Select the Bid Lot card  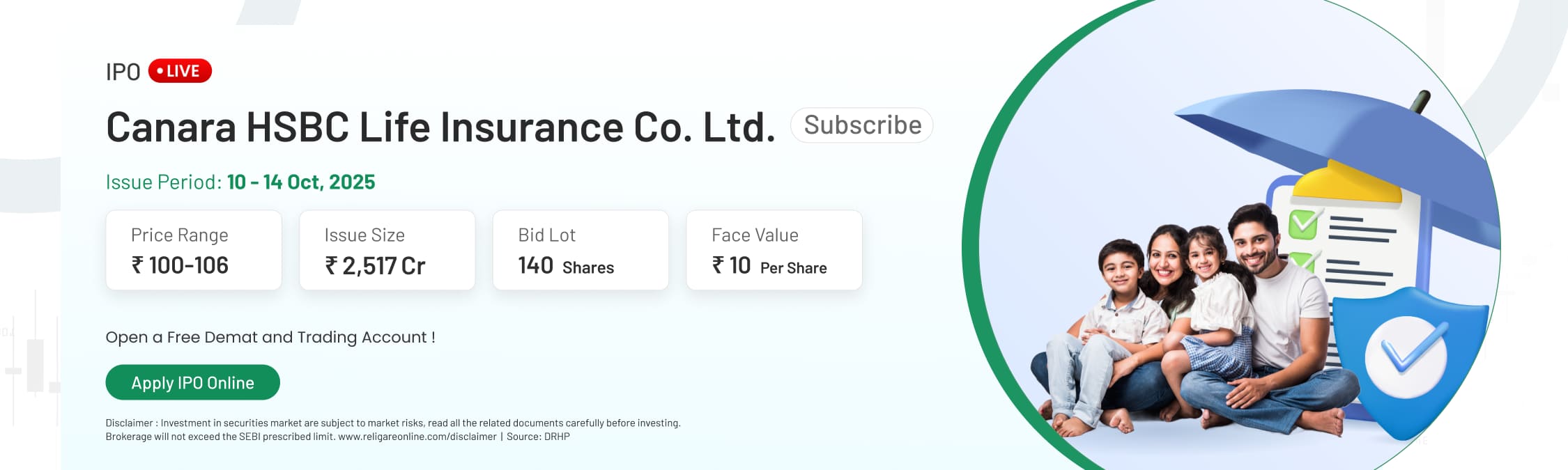(581, 250)
